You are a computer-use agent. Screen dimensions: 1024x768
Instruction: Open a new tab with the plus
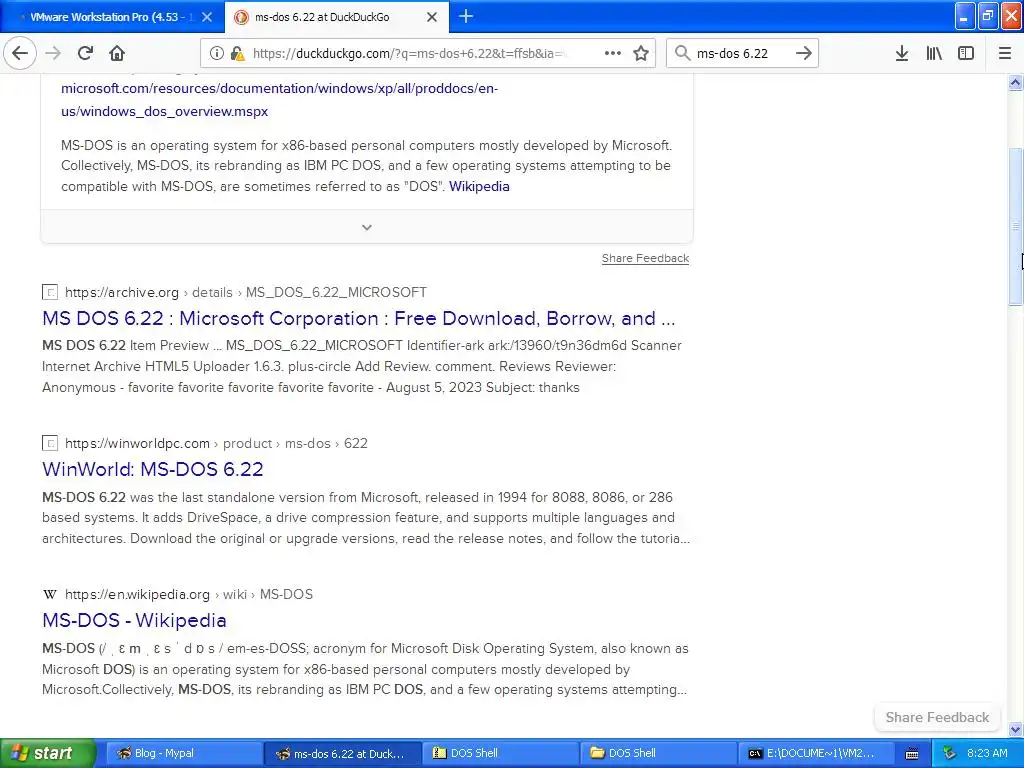pos(466,16)
